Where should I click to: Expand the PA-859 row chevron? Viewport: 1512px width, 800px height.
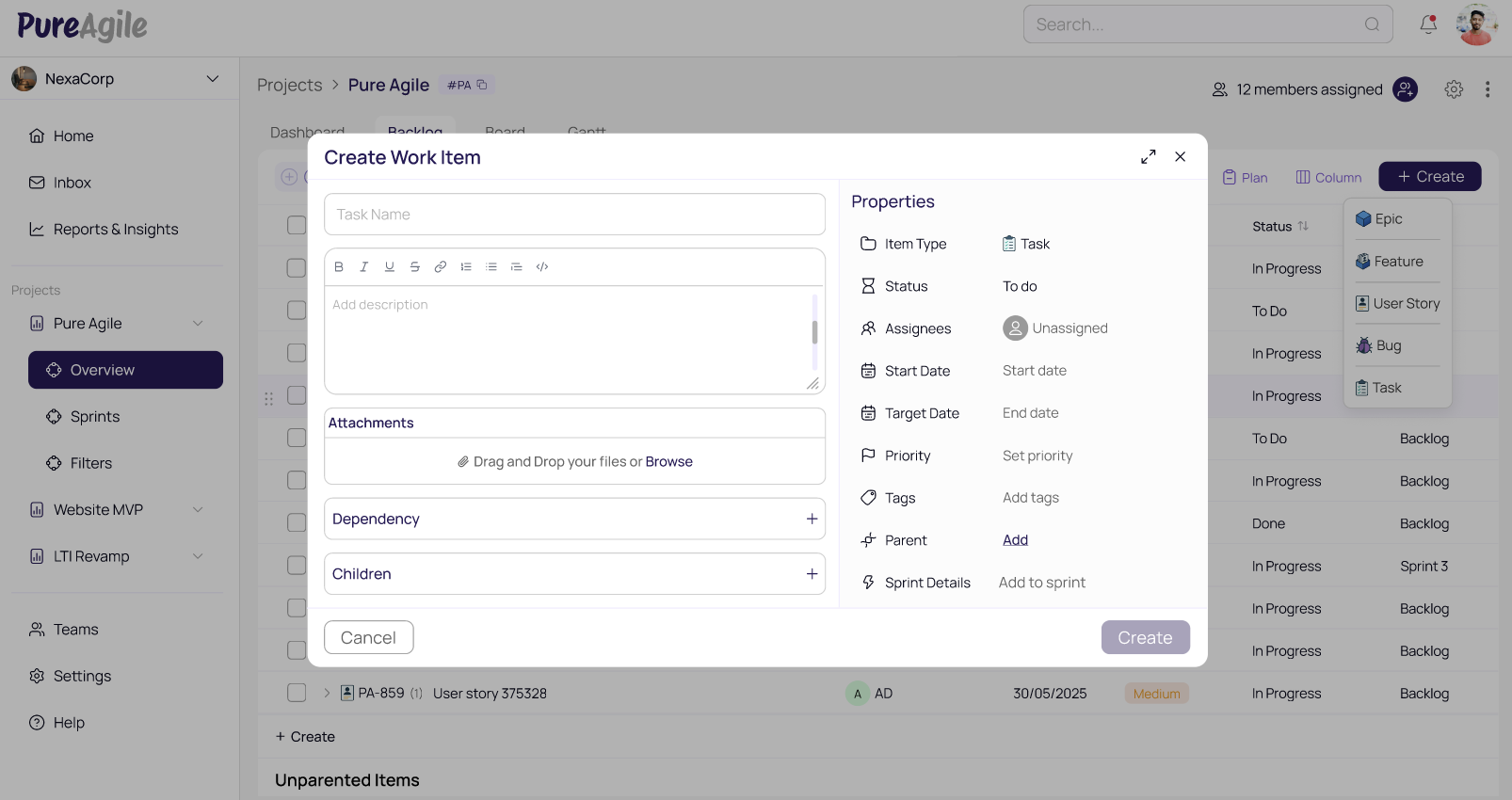click(327, 694)
